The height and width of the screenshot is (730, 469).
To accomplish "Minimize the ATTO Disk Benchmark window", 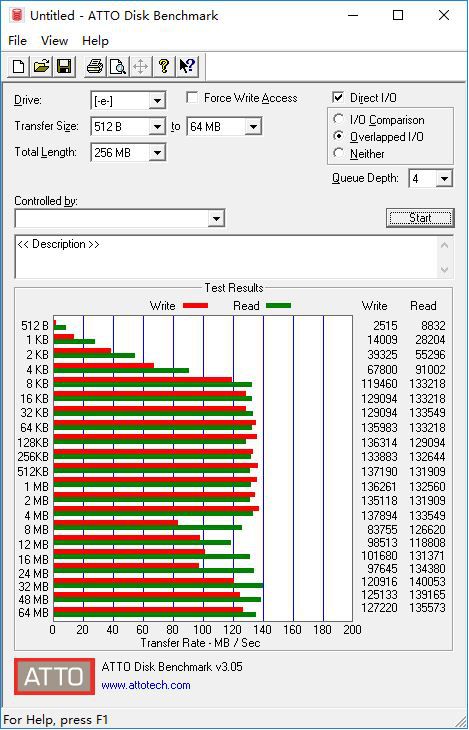I will [354, 15].
